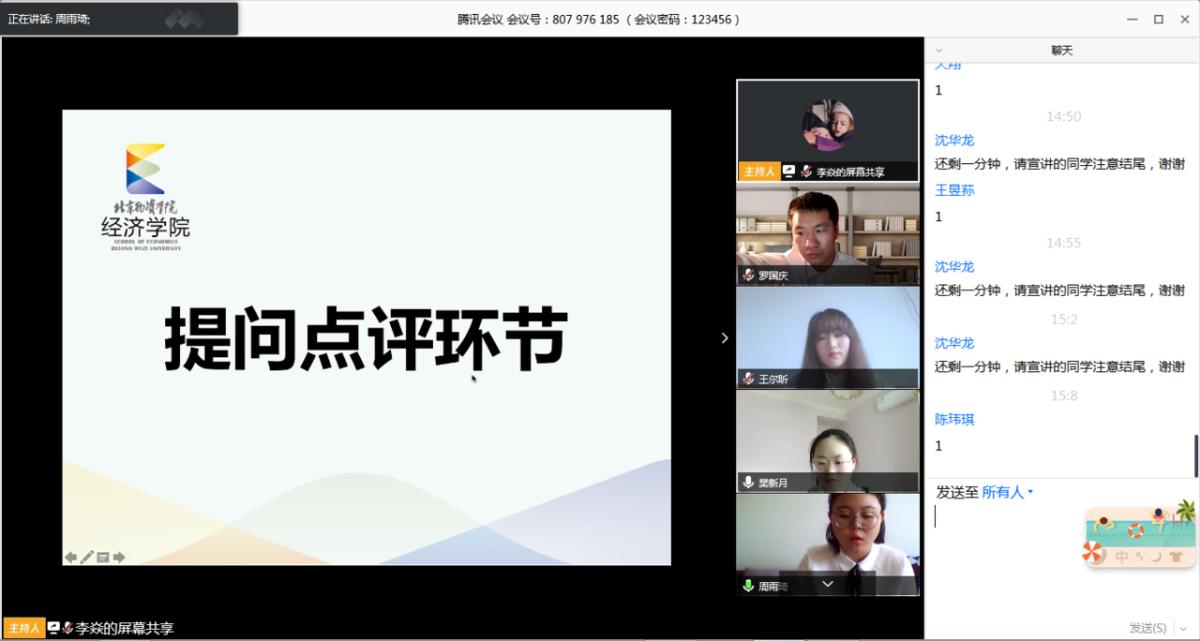Click the next slide arrow on the slideshow
Screen dimensions: 1200x641
[119, 557]
